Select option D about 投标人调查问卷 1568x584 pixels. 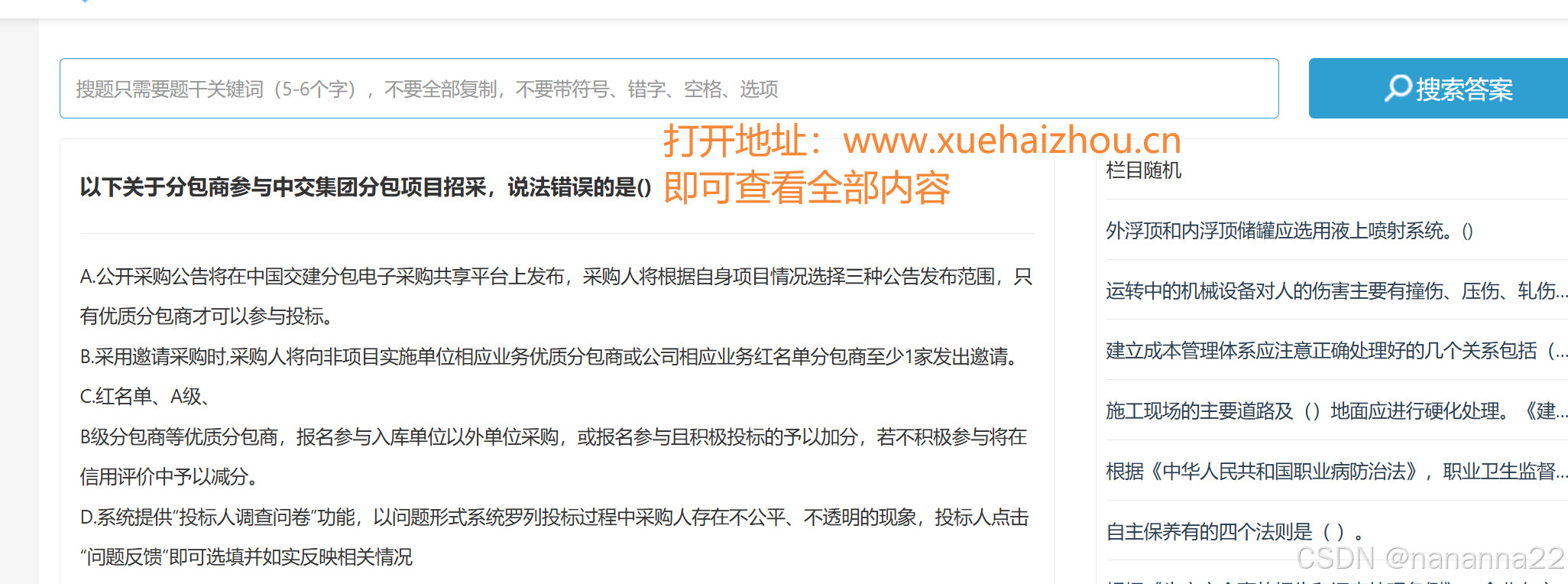pos(554,537)
